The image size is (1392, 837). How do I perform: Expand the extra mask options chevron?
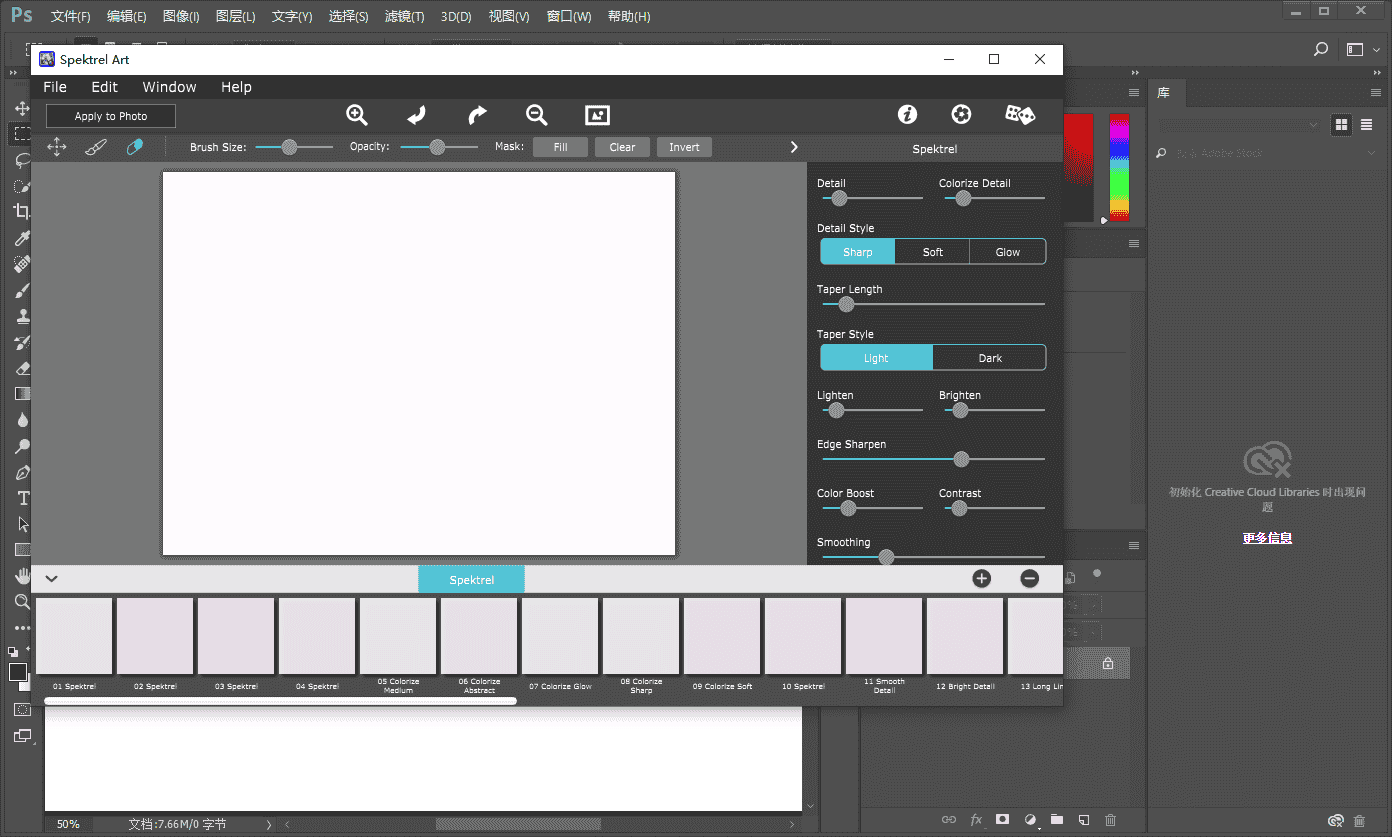click(793, 146)
